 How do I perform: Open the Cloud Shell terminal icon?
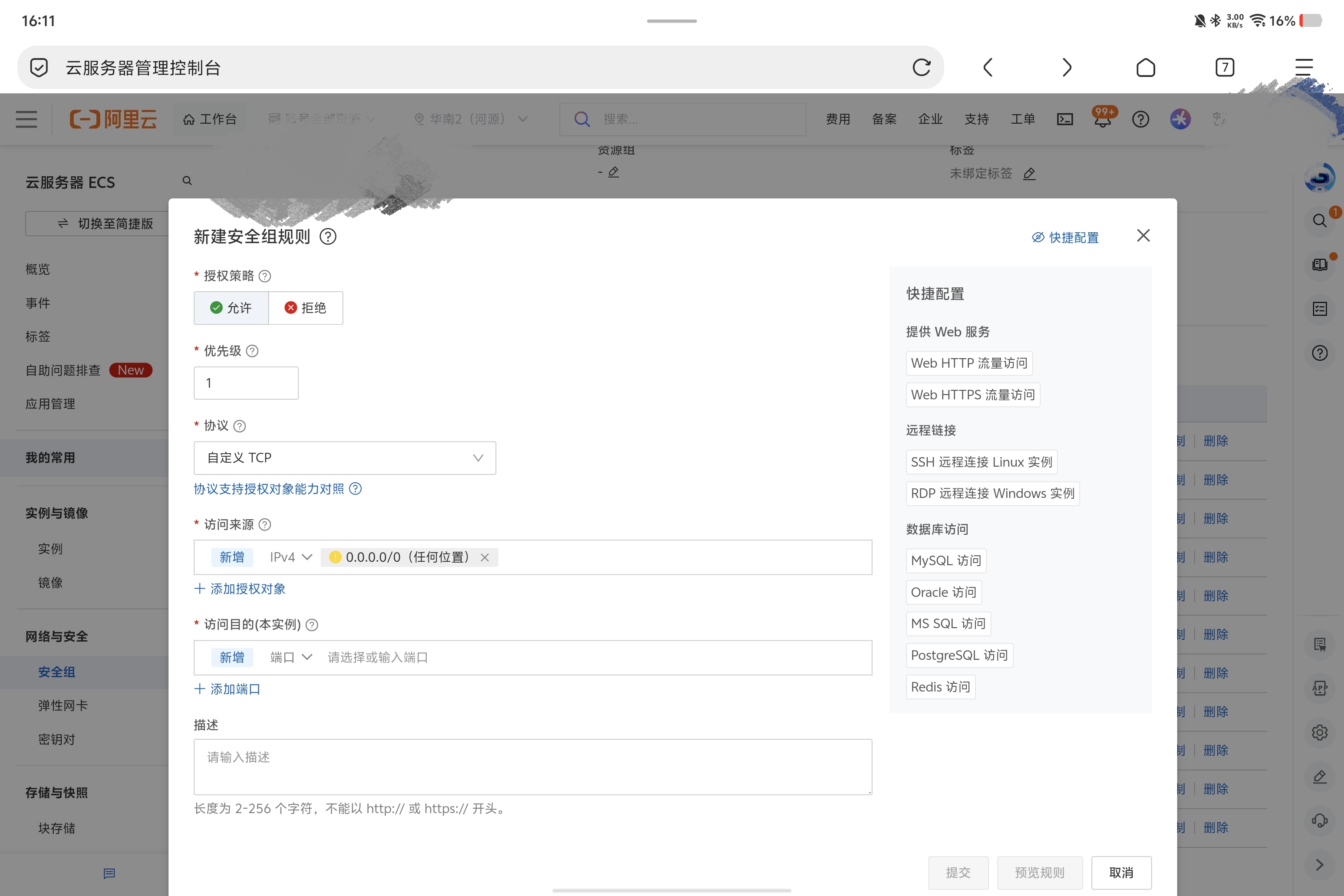pyautogui.click(x=1064, y=119)
